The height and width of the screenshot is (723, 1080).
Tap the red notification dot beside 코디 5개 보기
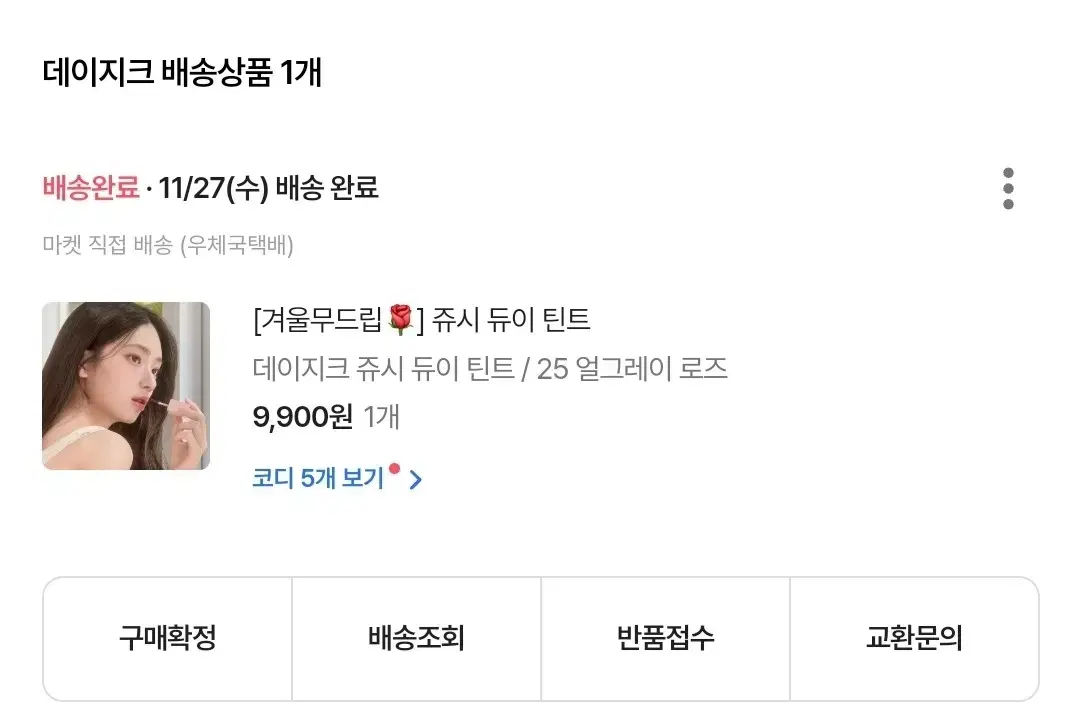click(x=394, y=469)
